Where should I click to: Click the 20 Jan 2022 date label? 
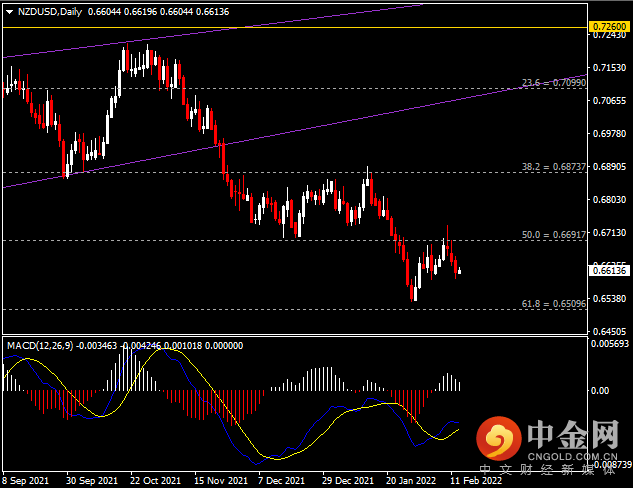click(410, 480)
